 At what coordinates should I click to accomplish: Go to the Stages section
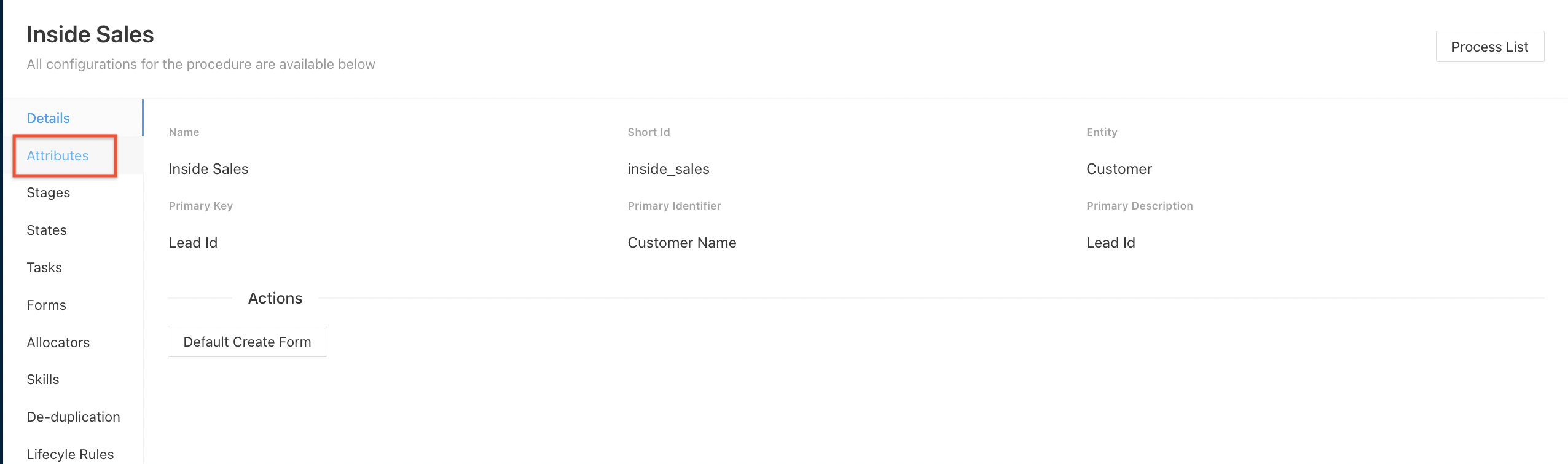click(48, 193)
